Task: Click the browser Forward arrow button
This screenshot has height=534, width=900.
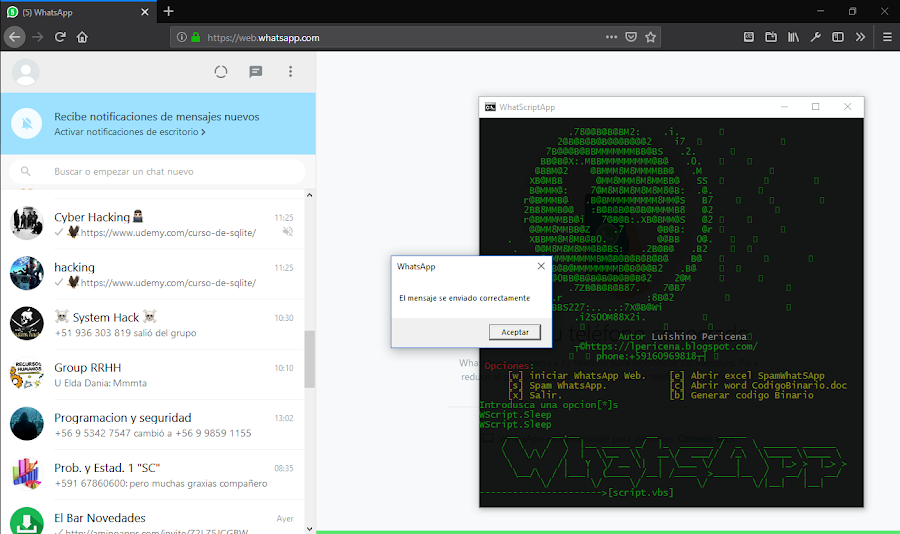Action: pyautogui.click(x=38, y=37)
